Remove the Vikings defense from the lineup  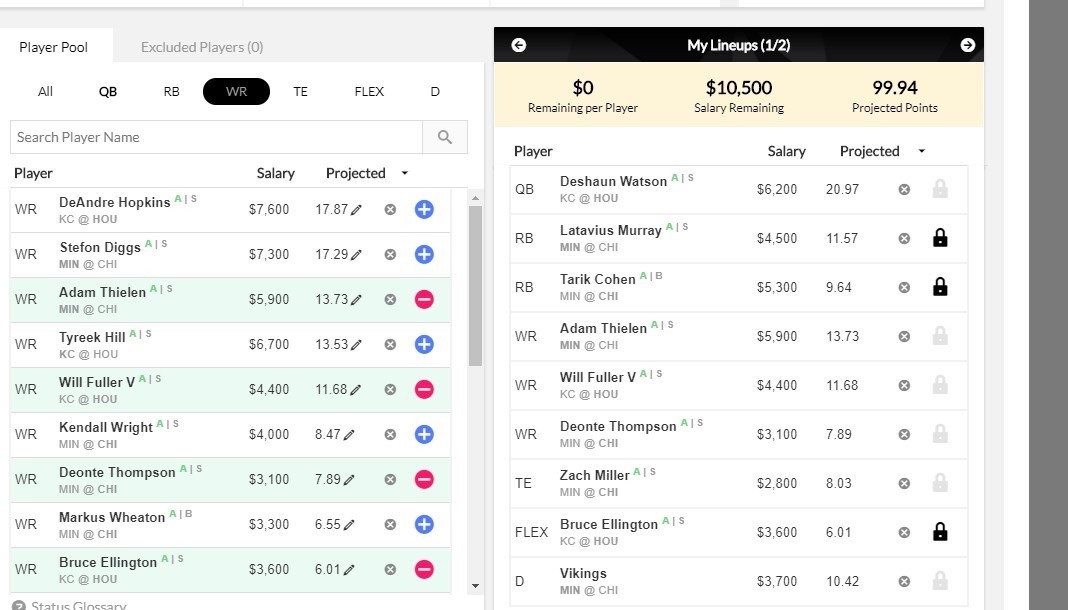click(904, 581)
